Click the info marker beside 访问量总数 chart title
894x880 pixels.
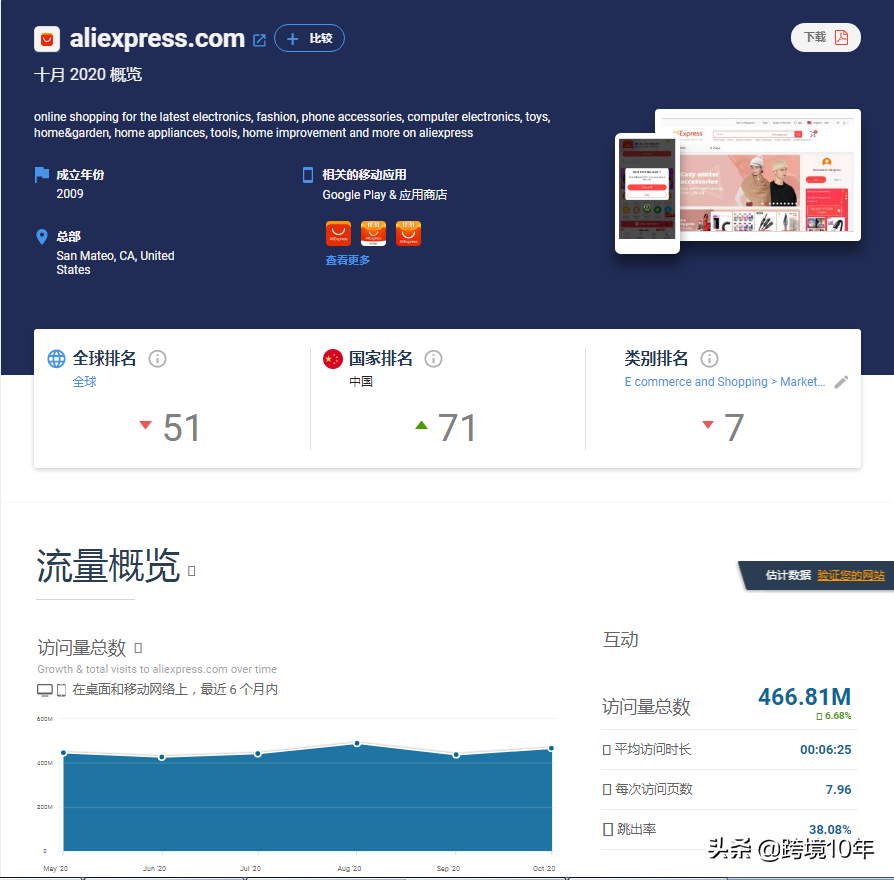(x=138, y=648)
